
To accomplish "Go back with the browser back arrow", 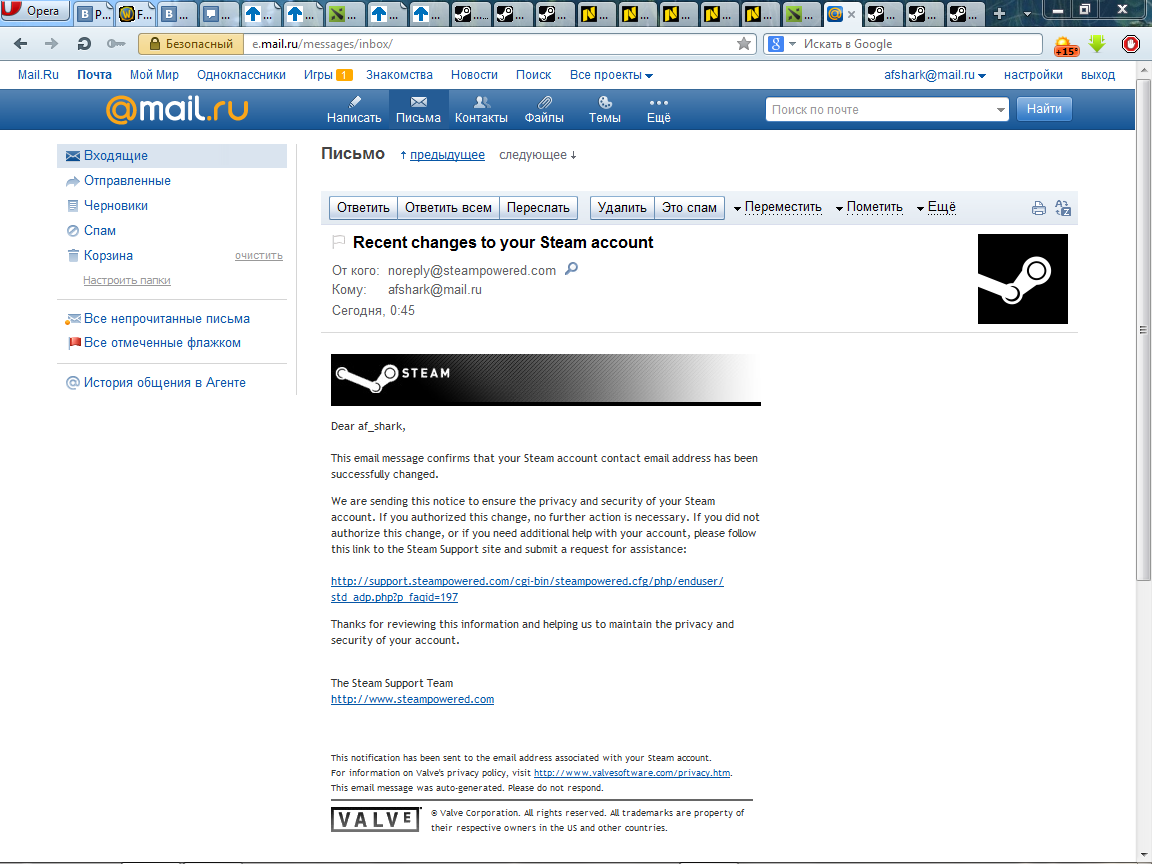I will [x=21, y=44].
